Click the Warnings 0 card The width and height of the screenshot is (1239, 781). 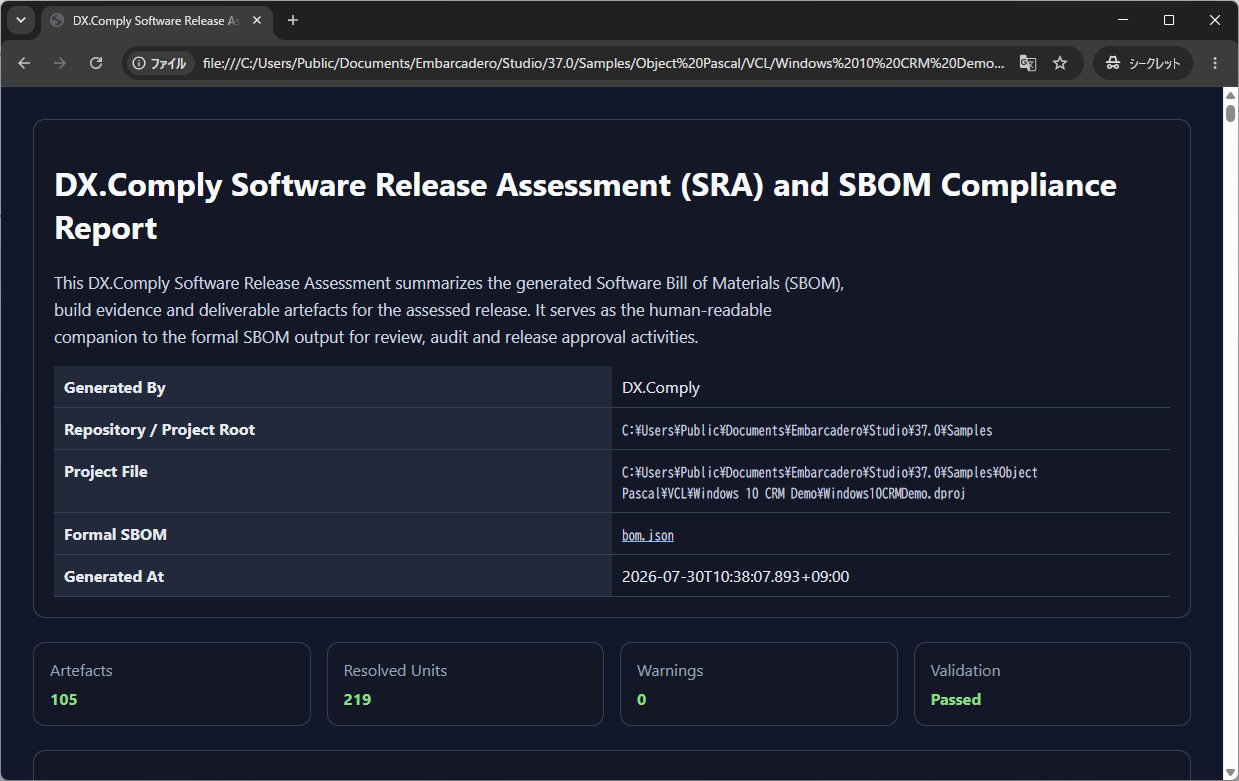point(759,684)
